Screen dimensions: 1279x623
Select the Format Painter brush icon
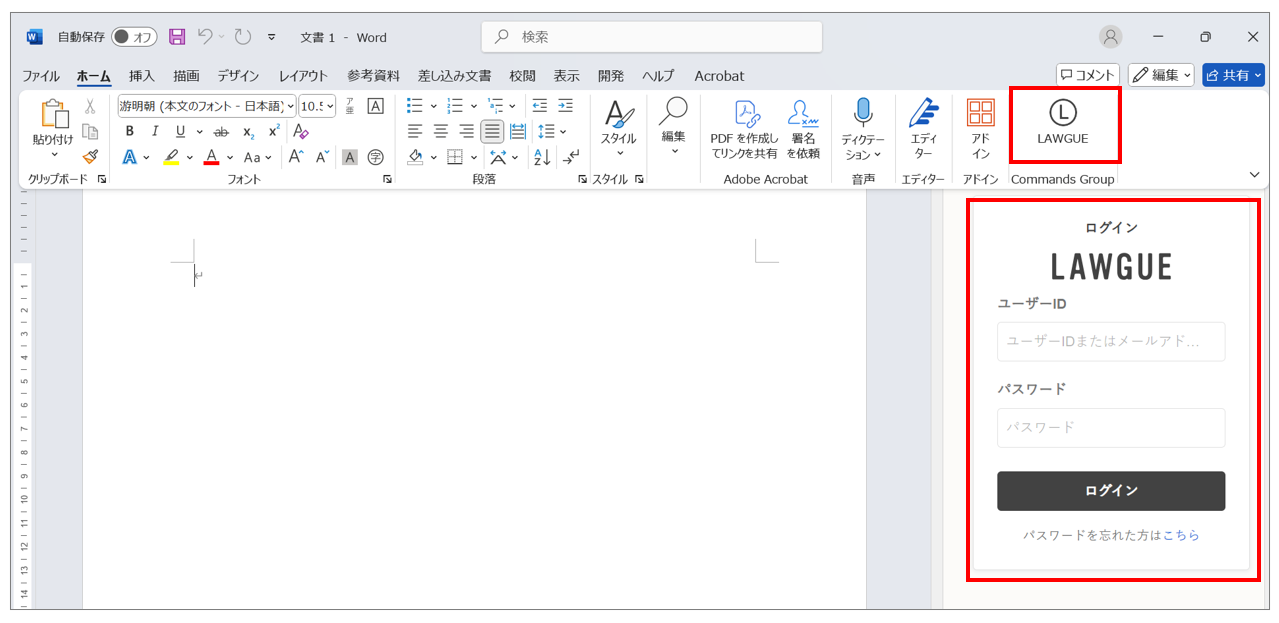click(90, 157)
